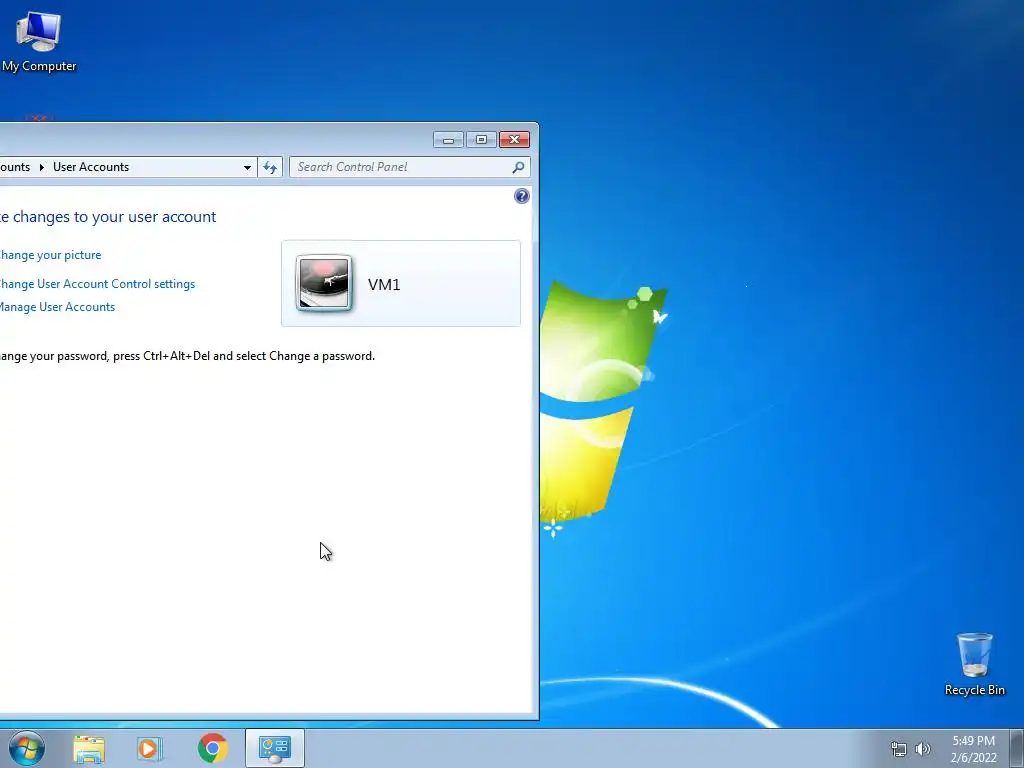This screenshot has height=768, width=1024.
Task: Expand the breadcrumb arrow before User Accounts
Action: click(41, 167)
